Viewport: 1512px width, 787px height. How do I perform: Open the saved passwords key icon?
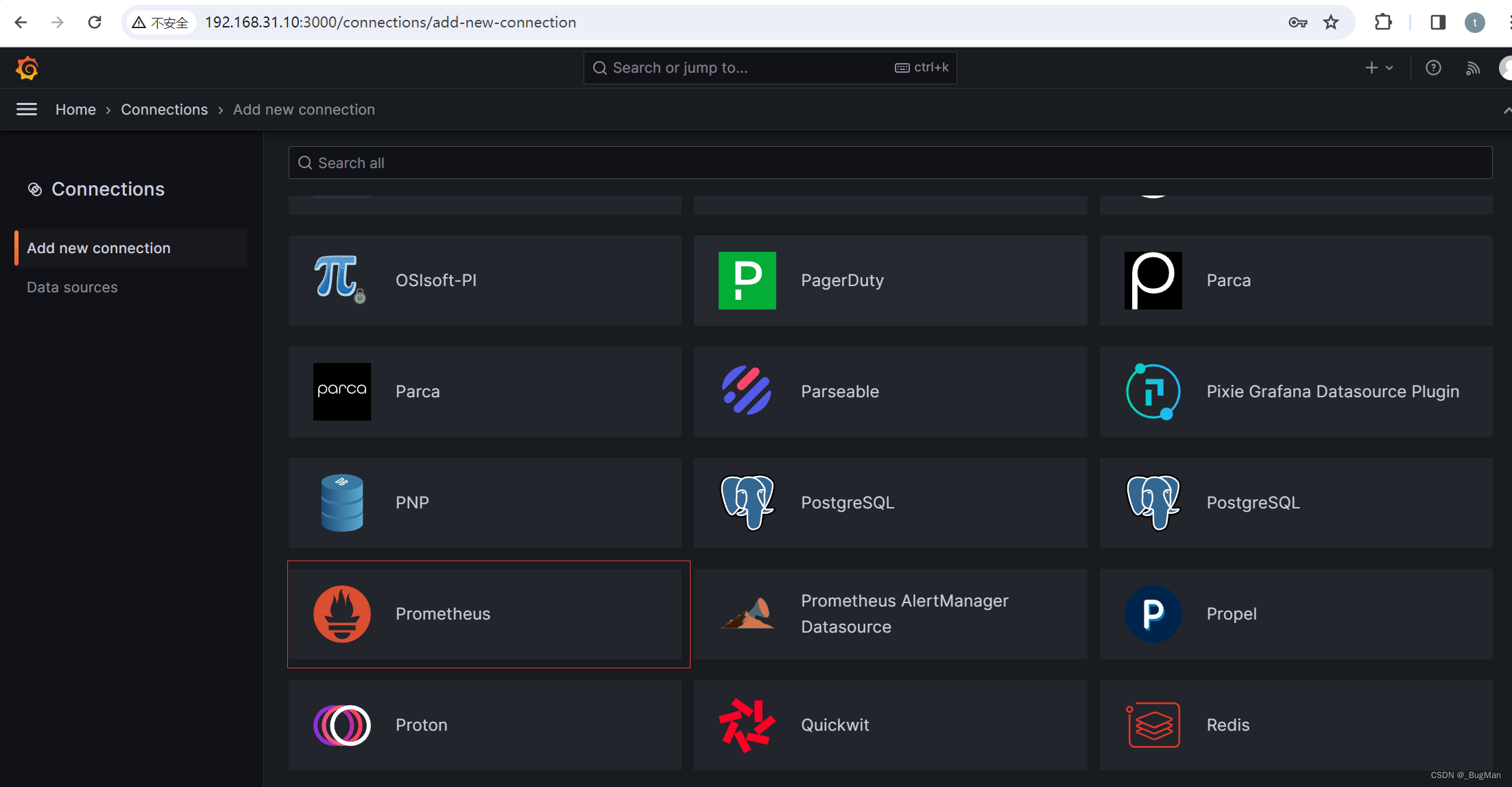pos(1297,23)
